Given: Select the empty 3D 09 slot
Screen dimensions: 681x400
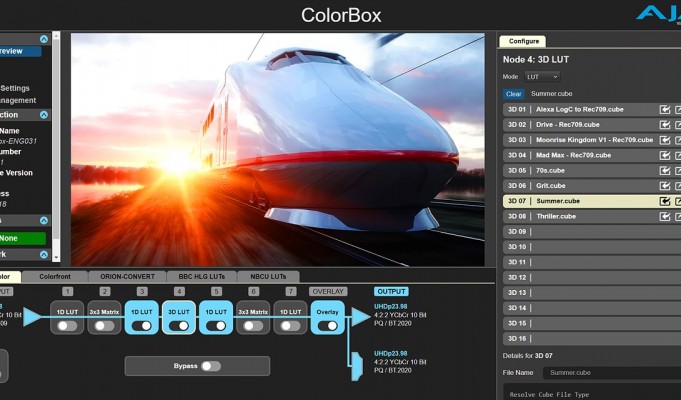Looking at the screenshot, I should tap(592, 231).
